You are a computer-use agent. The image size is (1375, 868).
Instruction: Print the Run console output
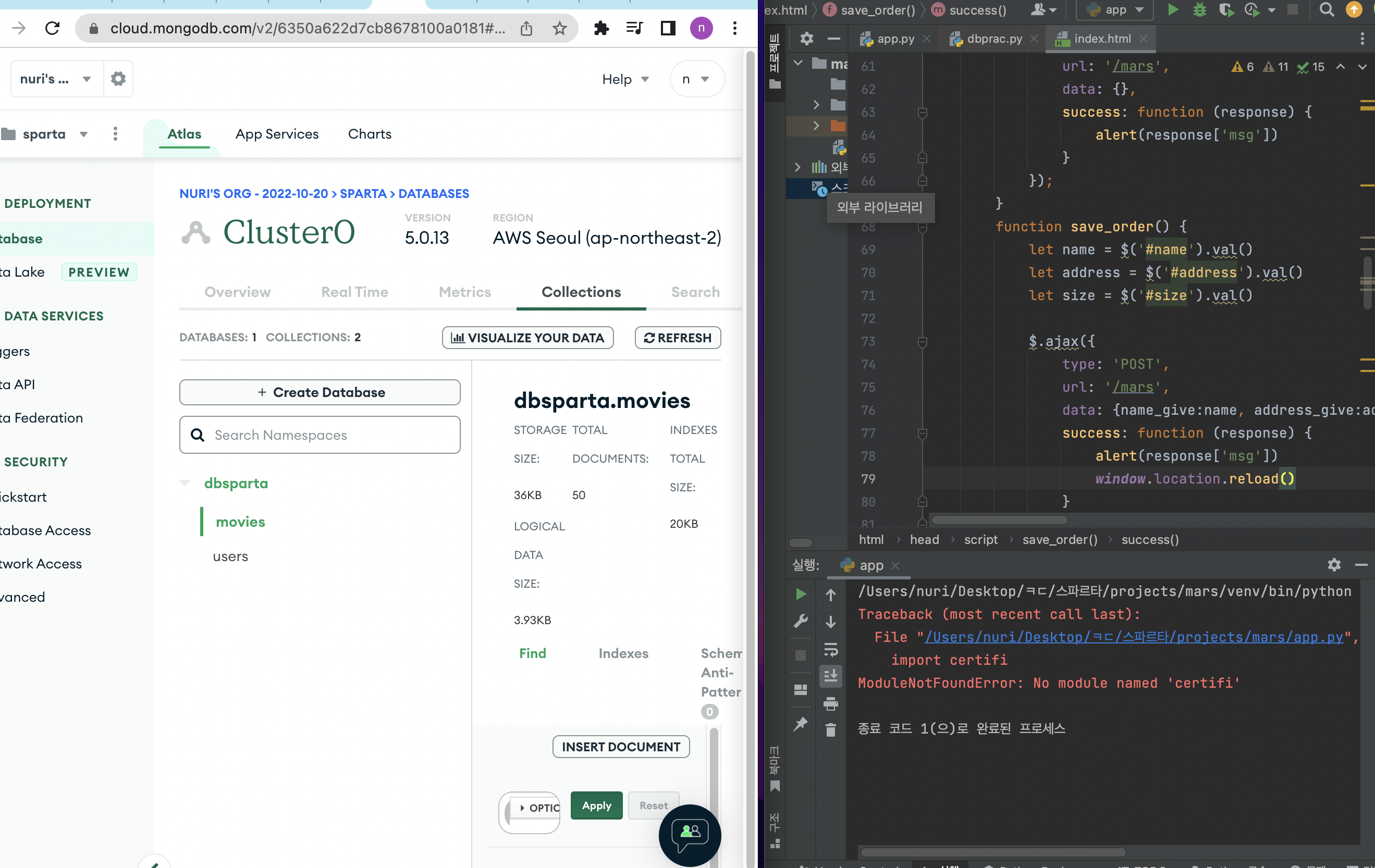click(831, 704)
